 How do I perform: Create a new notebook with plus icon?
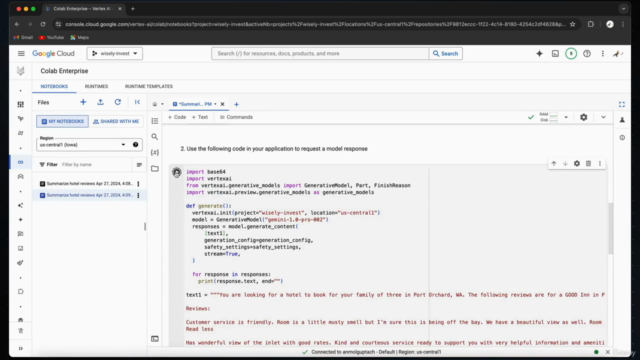[x=83, y=102]
